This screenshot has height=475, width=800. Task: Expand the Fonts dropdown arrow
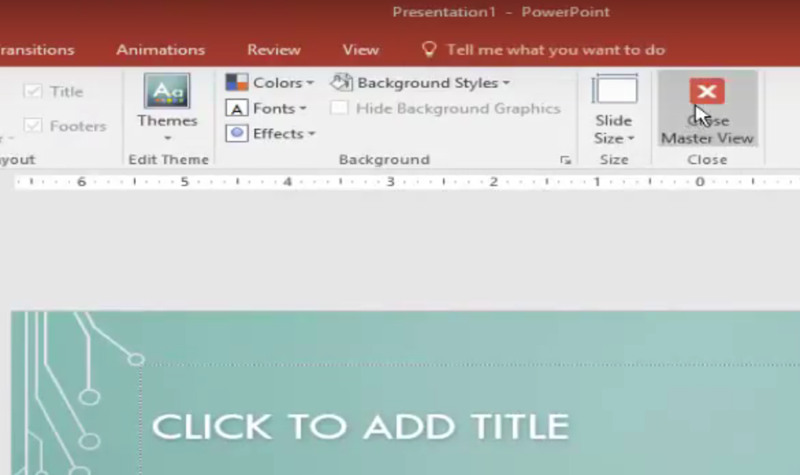pyautogui.click(x=303, y=109)
